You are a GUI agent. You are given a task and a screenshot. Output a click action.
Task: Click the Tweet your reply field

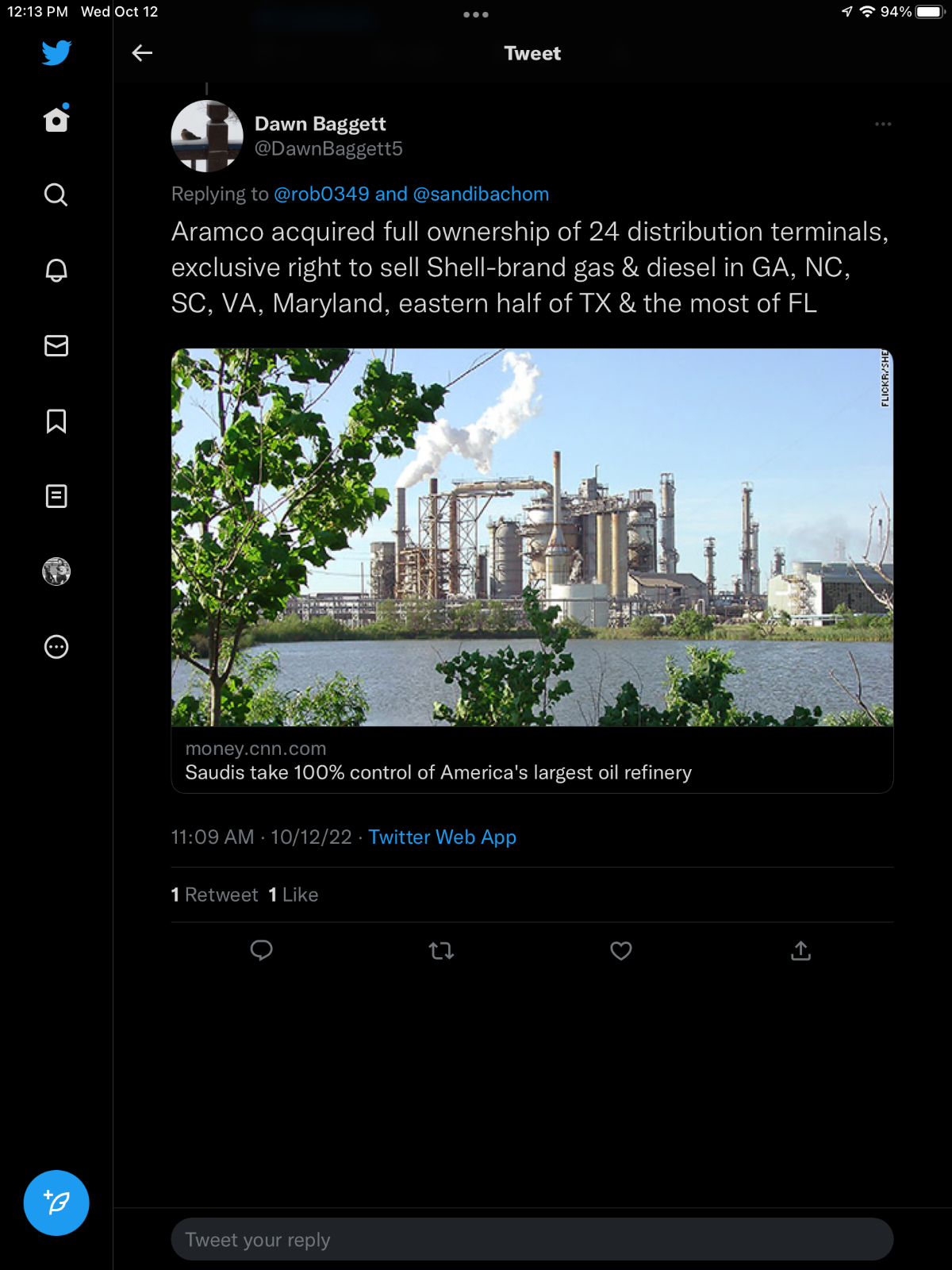(x=532, y=1239)
